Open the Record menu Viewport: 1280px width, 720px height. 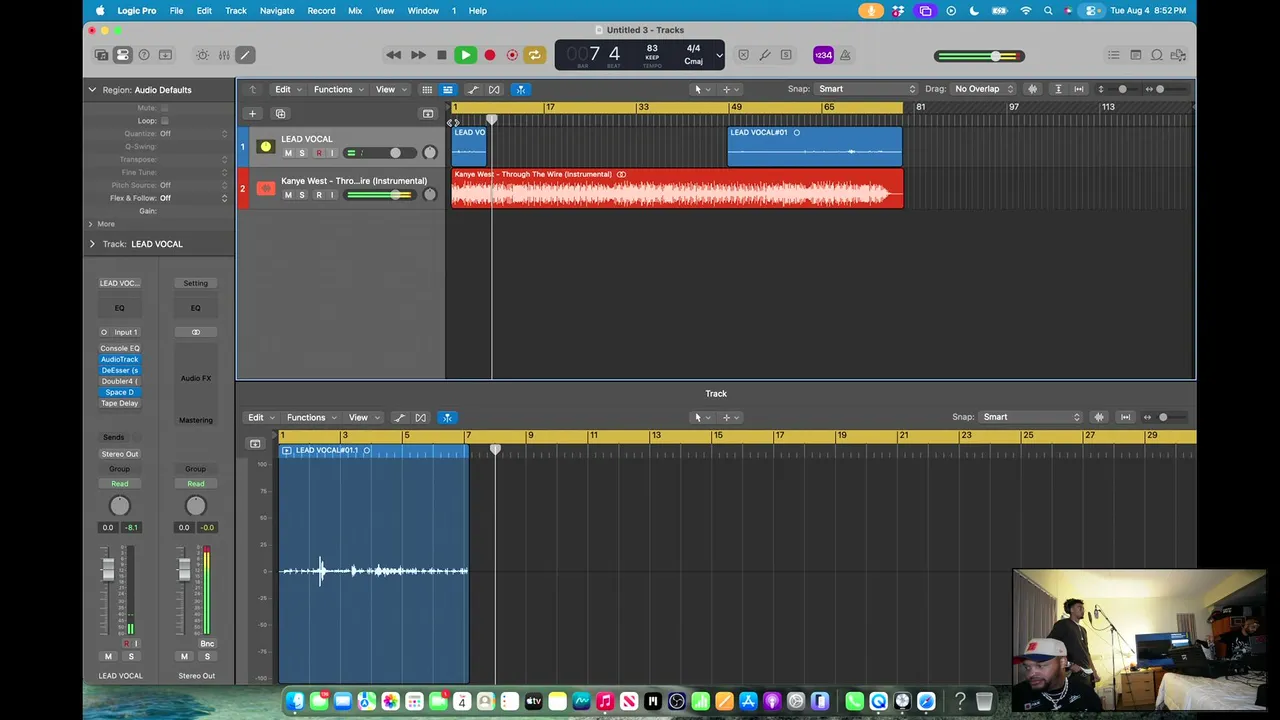coord(321,11)
